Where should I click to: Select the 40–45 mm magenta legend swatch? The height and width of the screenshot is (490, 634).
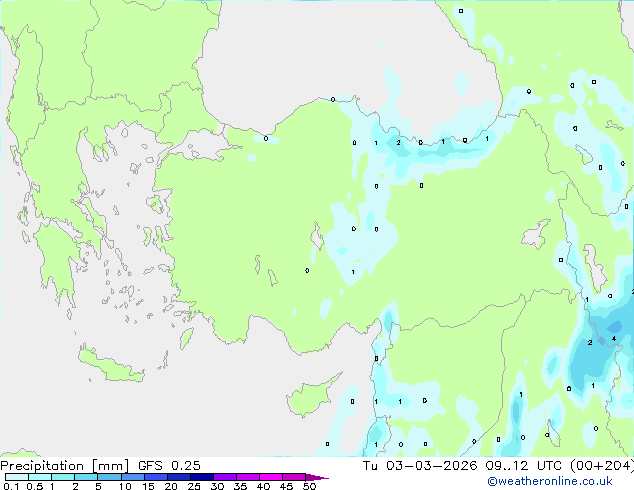point(271,477)
